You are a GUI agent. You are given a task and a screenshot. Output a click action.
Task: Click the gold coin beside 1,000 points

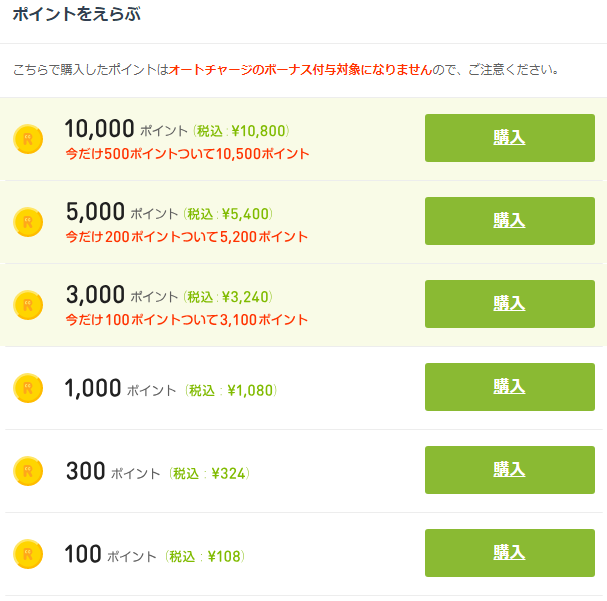pyautogui.click(x=28, y=388)
